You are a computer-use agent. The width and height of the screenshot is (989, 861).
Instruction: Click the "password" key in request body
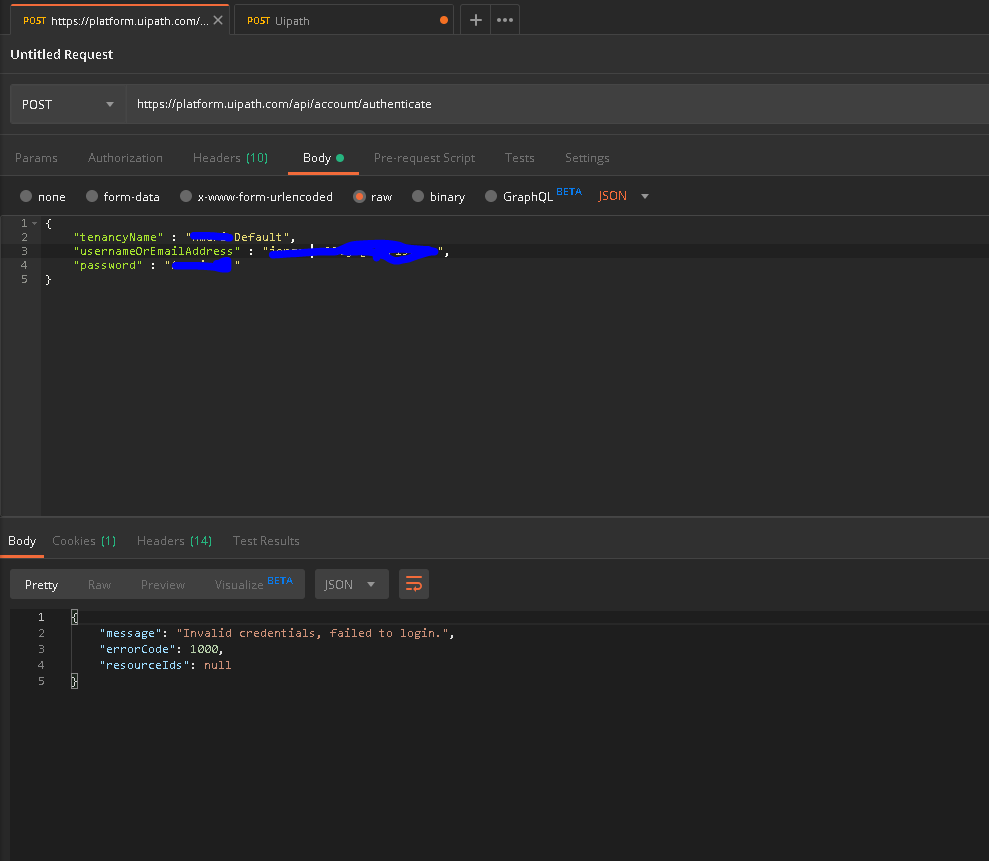[108, 265]
